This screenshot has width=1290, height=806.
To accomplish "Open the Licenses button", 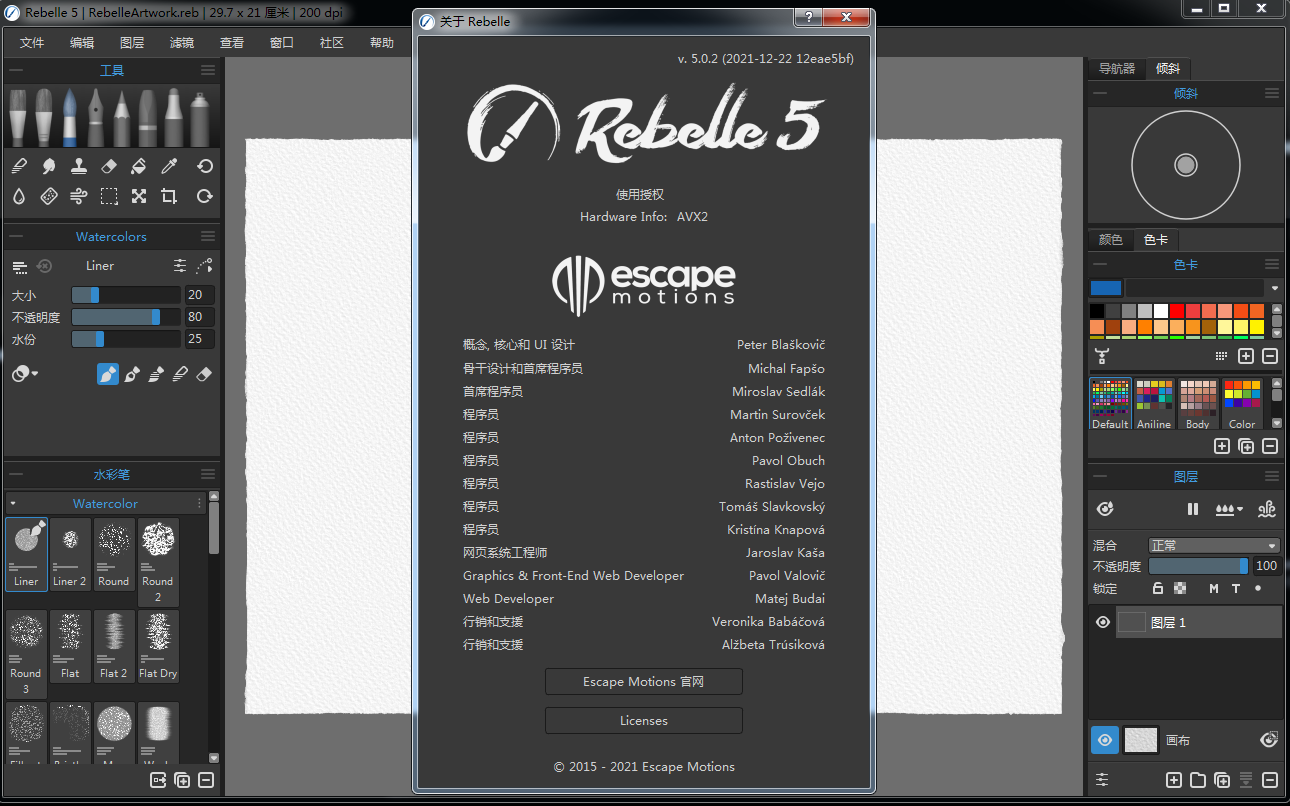I will tap(643, 720).
